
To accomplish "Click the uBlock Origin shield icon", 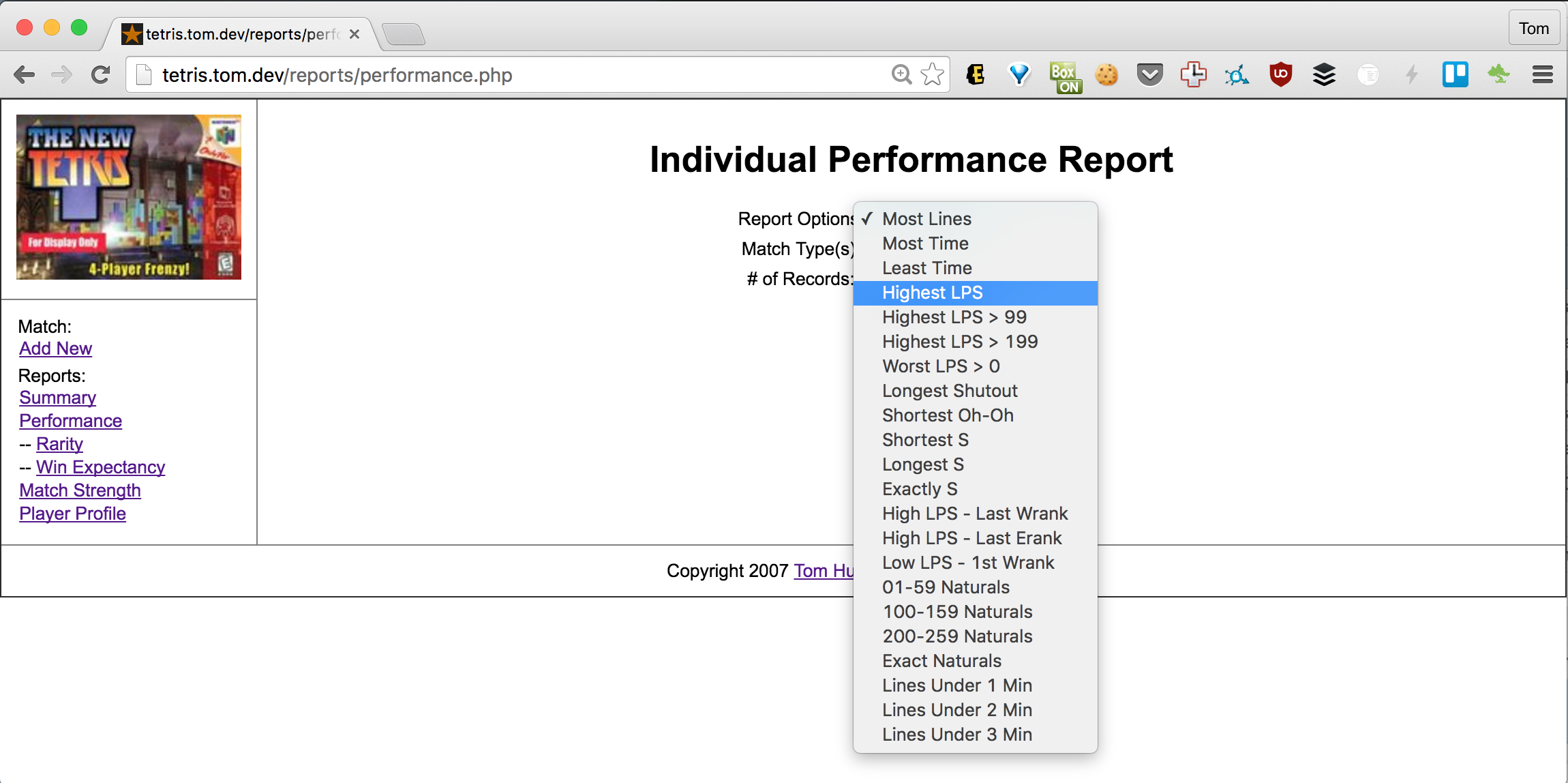I will (1280, 74).
